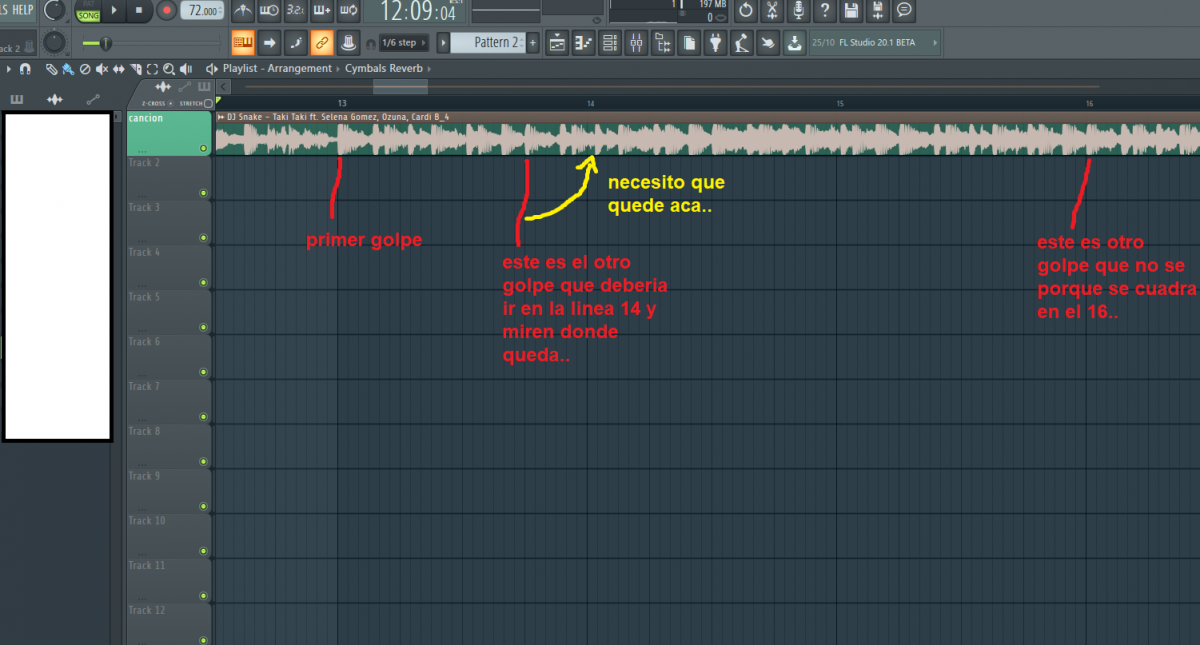Toggle blend recording overdub icon
This screenshot has height=645, width=1200.
322,11
